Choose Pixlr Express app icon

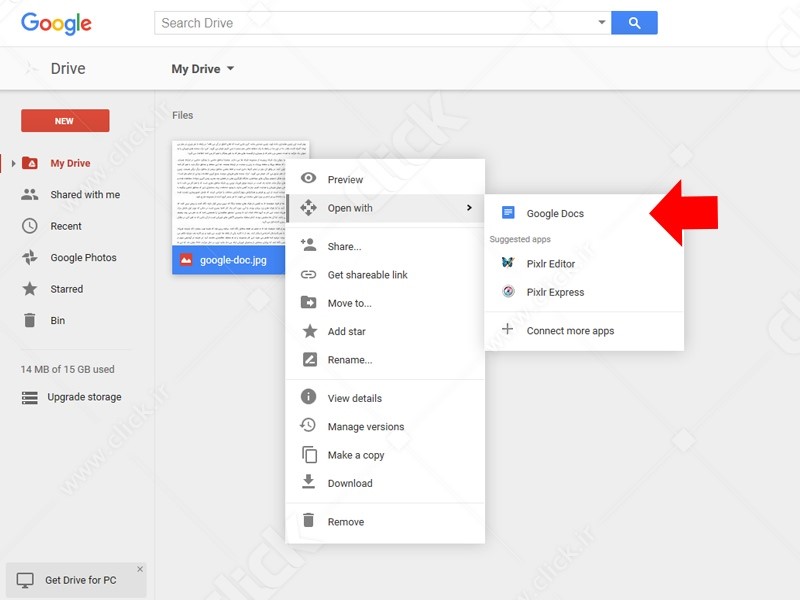(x=508, y=292)
